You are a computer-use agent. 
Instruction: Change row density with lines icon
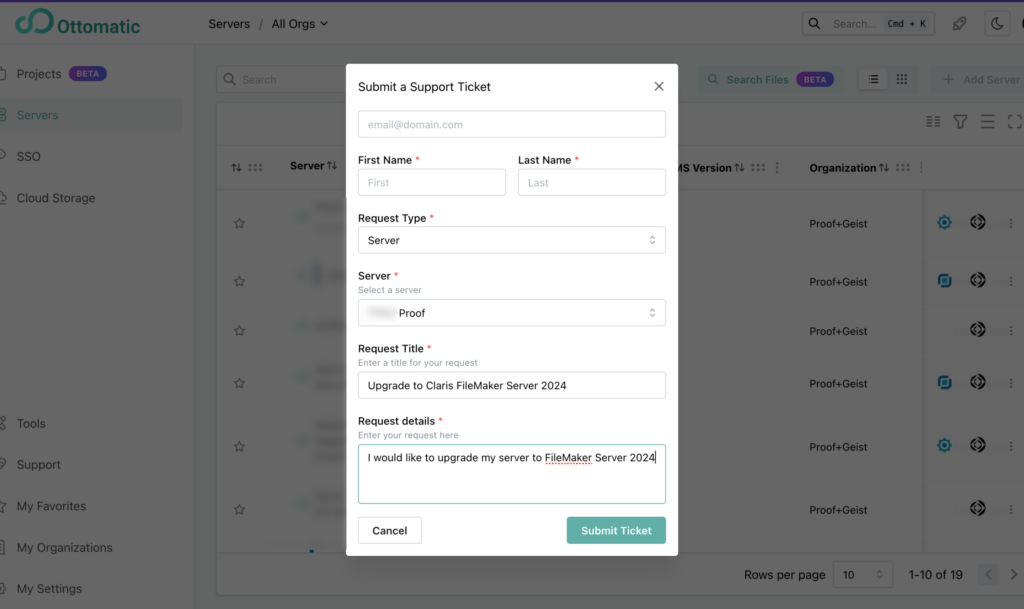click(x=987, y=121)
